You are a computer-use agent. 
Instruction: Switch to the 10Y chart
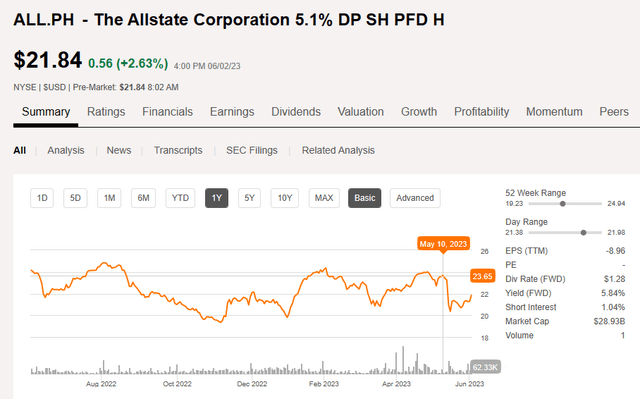(x=285, y=198)
